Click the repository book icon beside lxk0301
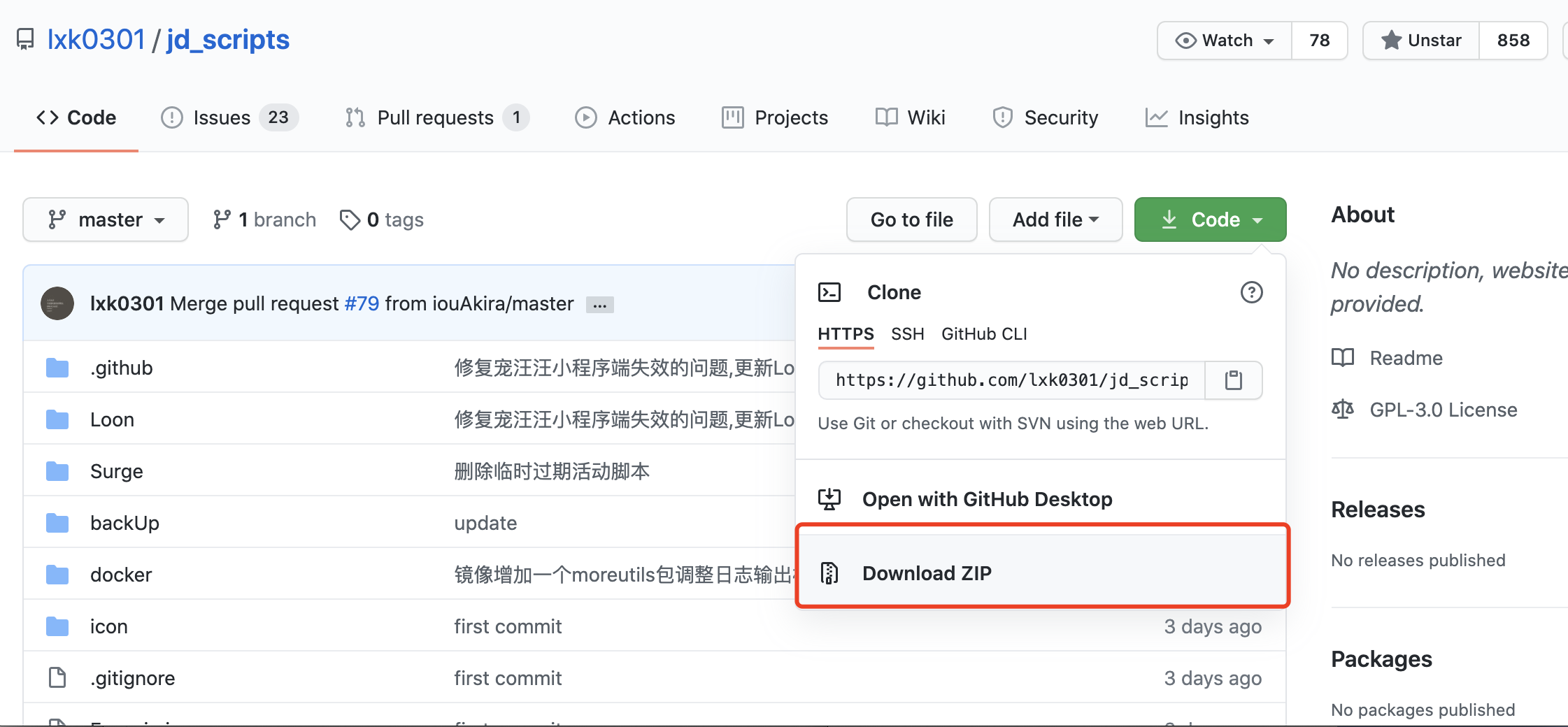 [25, 40]
